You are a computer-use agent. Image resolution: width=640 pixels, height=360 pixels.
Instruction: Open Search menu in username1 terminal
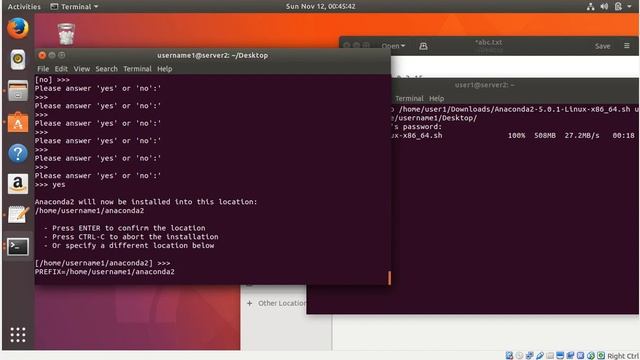click(107, 69)
